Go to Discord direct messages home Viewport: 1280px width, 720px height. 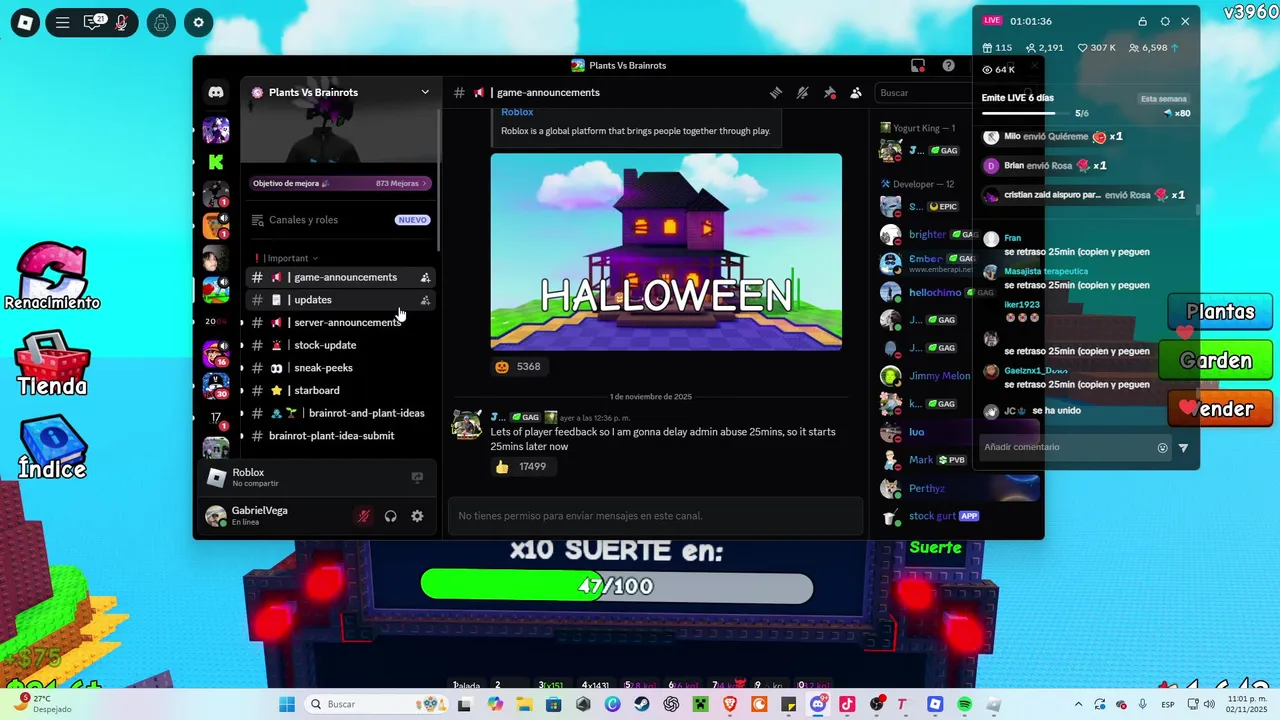coord(216,92)
